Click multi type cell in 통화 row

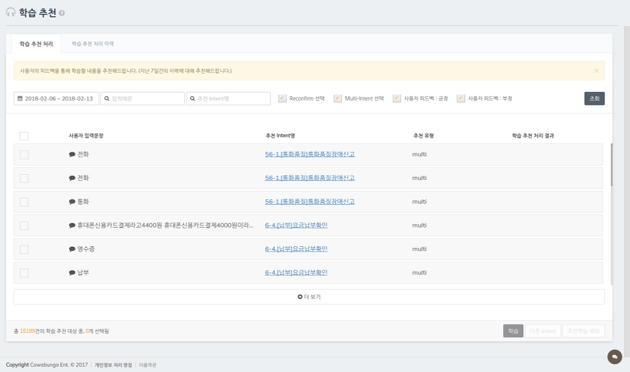tap(419, 202)
